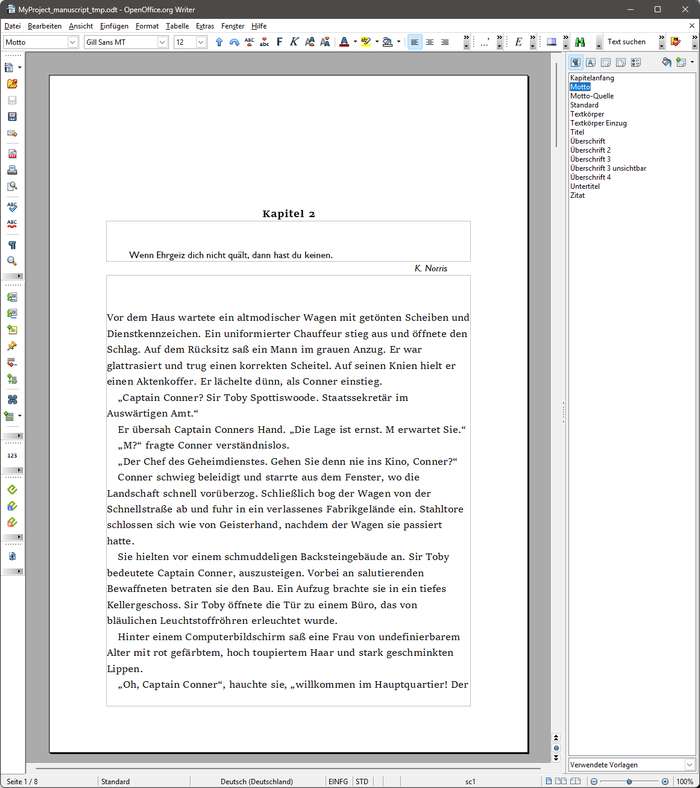This screenshot has width=700, height=788.
Task: Open the background color dropdown arrow
Action: 398,42
